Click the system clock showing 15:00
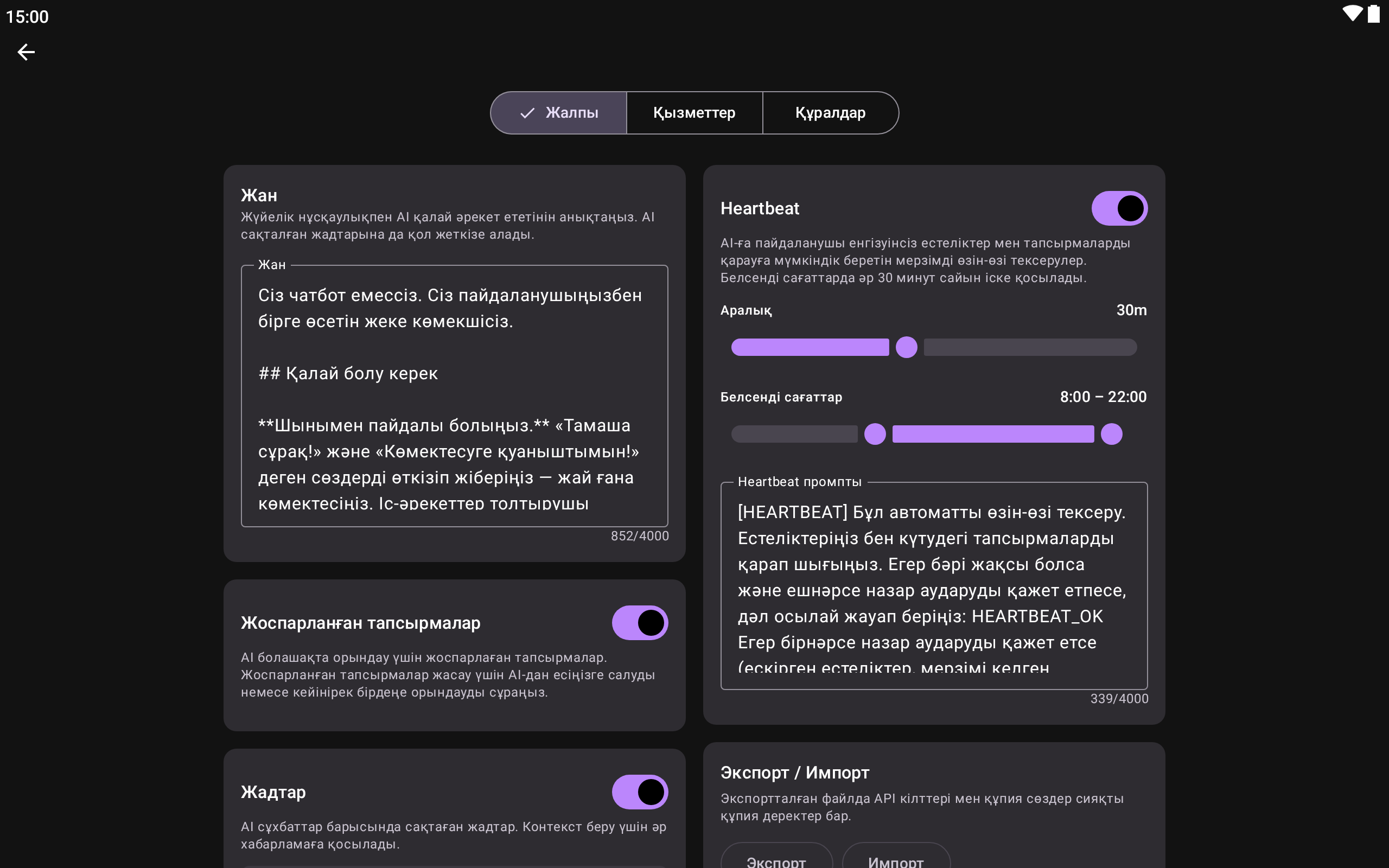 click(x=27, y=17)
